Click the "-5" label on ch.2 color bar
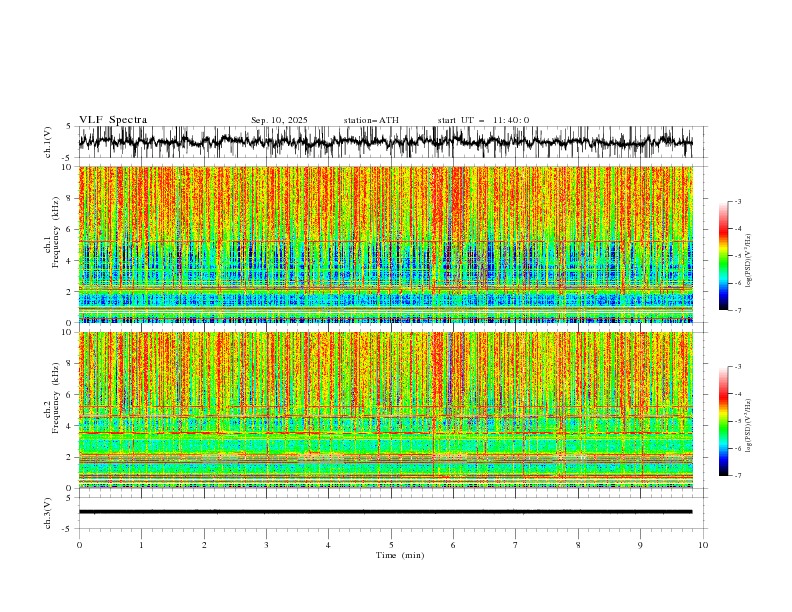792x612 pixels. click(x=738, y=421)
